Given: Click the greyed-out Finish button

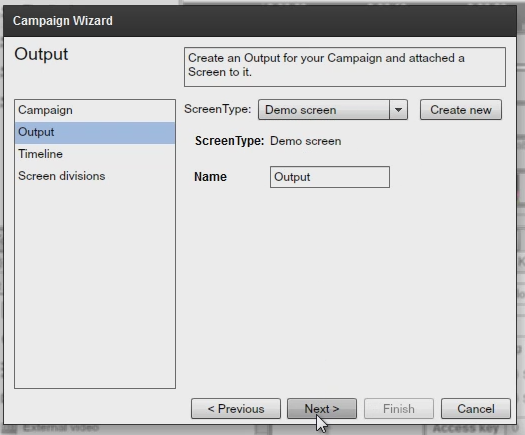Looking at the screenshot, I should (399, 409).
